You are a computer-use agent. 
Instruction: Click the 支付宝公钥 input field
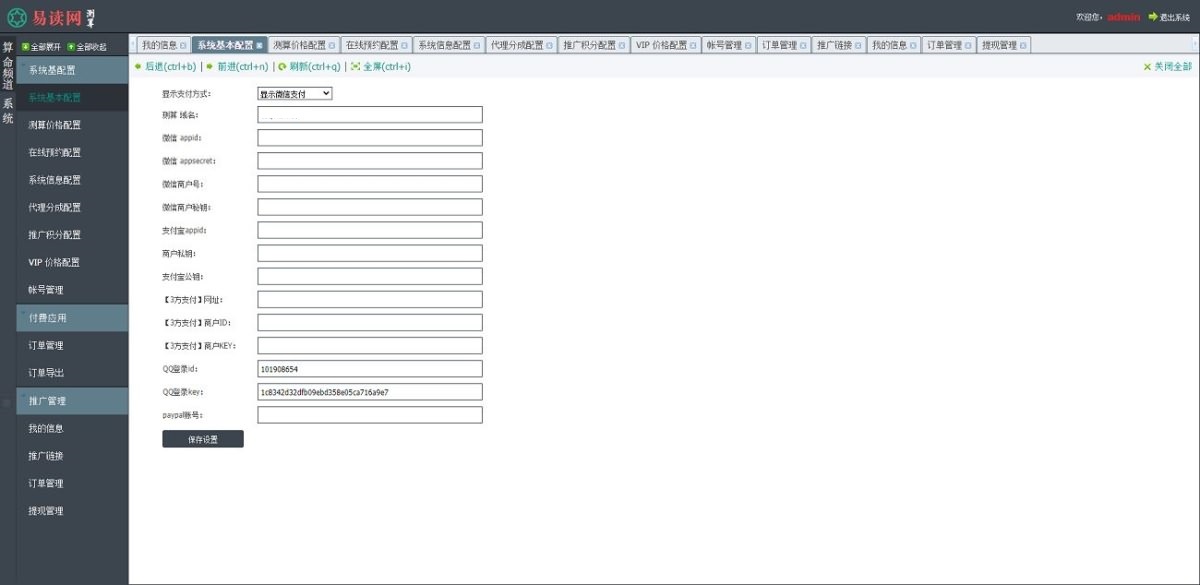(370, 276)
